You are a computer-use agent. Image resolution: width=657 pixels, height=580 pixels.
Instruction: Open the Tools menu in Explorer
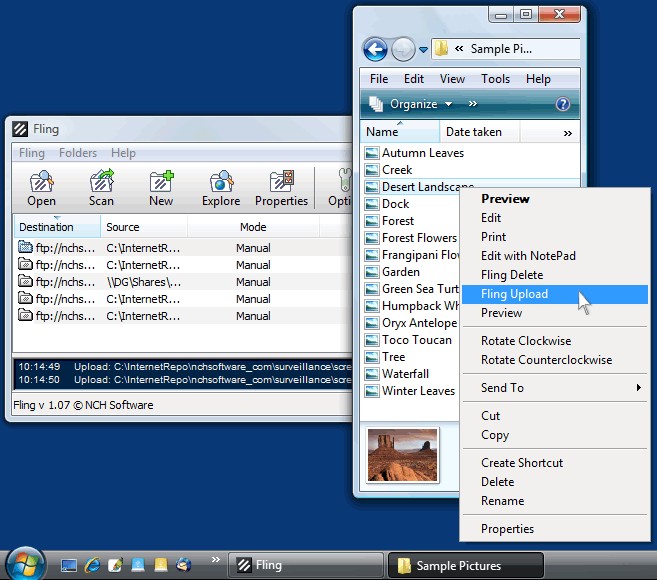[495, 79]
